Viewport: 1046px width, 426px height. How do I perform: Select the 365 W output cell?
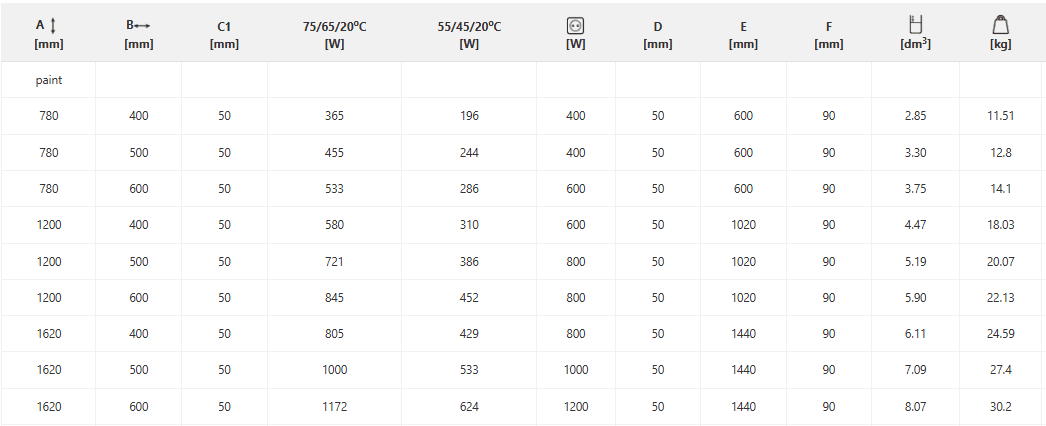pyautogui.click(x=334, y=116)
